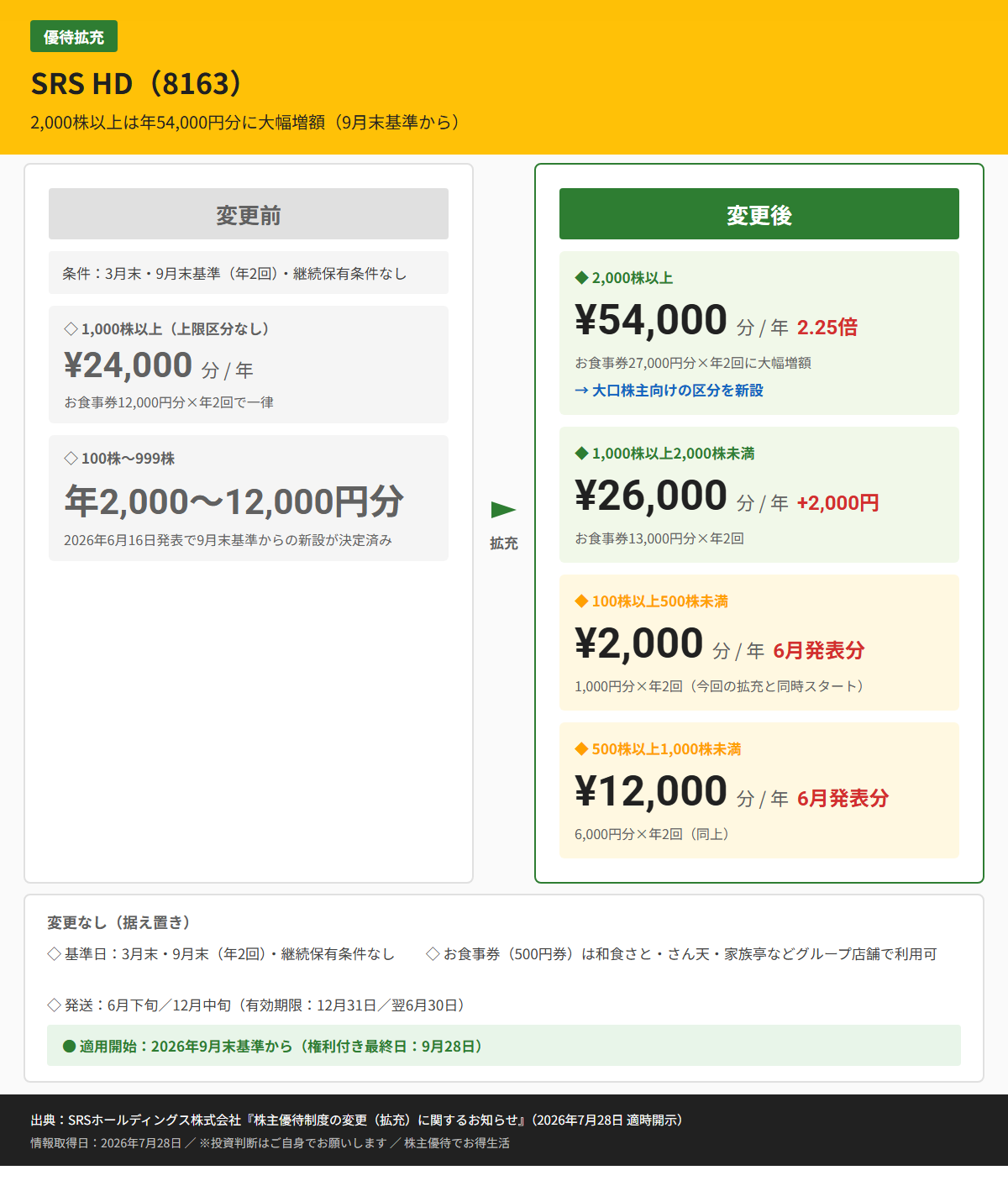Click 6月発表分 next to ¥12,000
The image size is (1008, 1186).
click(x=843, y=799)
